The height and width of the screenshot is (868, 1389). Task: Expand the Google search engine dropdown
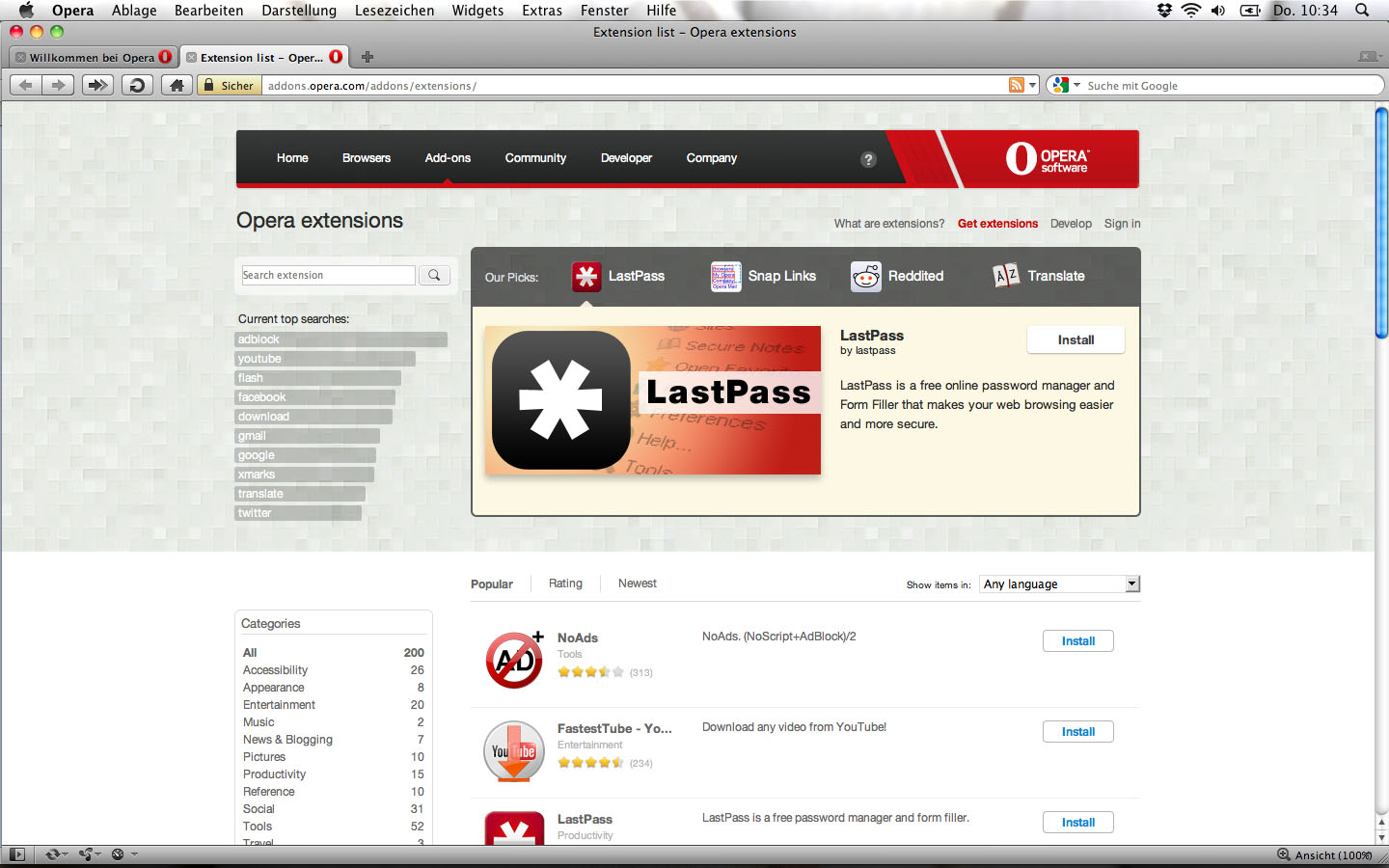click(1065, 85)
